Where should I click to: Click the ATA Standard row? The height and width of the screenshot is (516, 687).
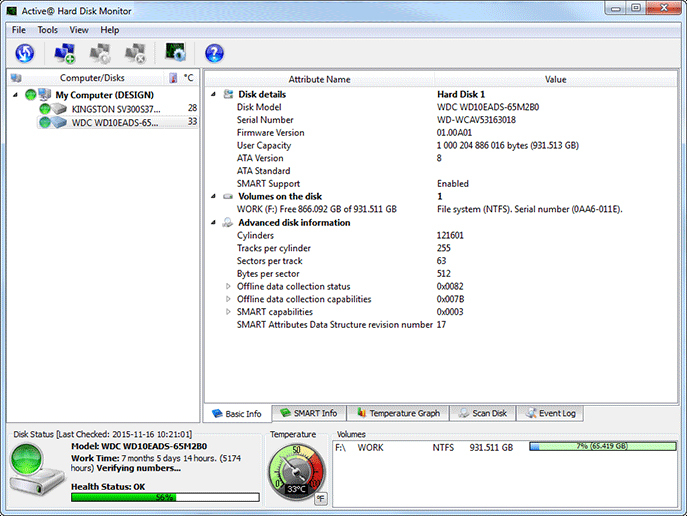(x=440, y=171)
